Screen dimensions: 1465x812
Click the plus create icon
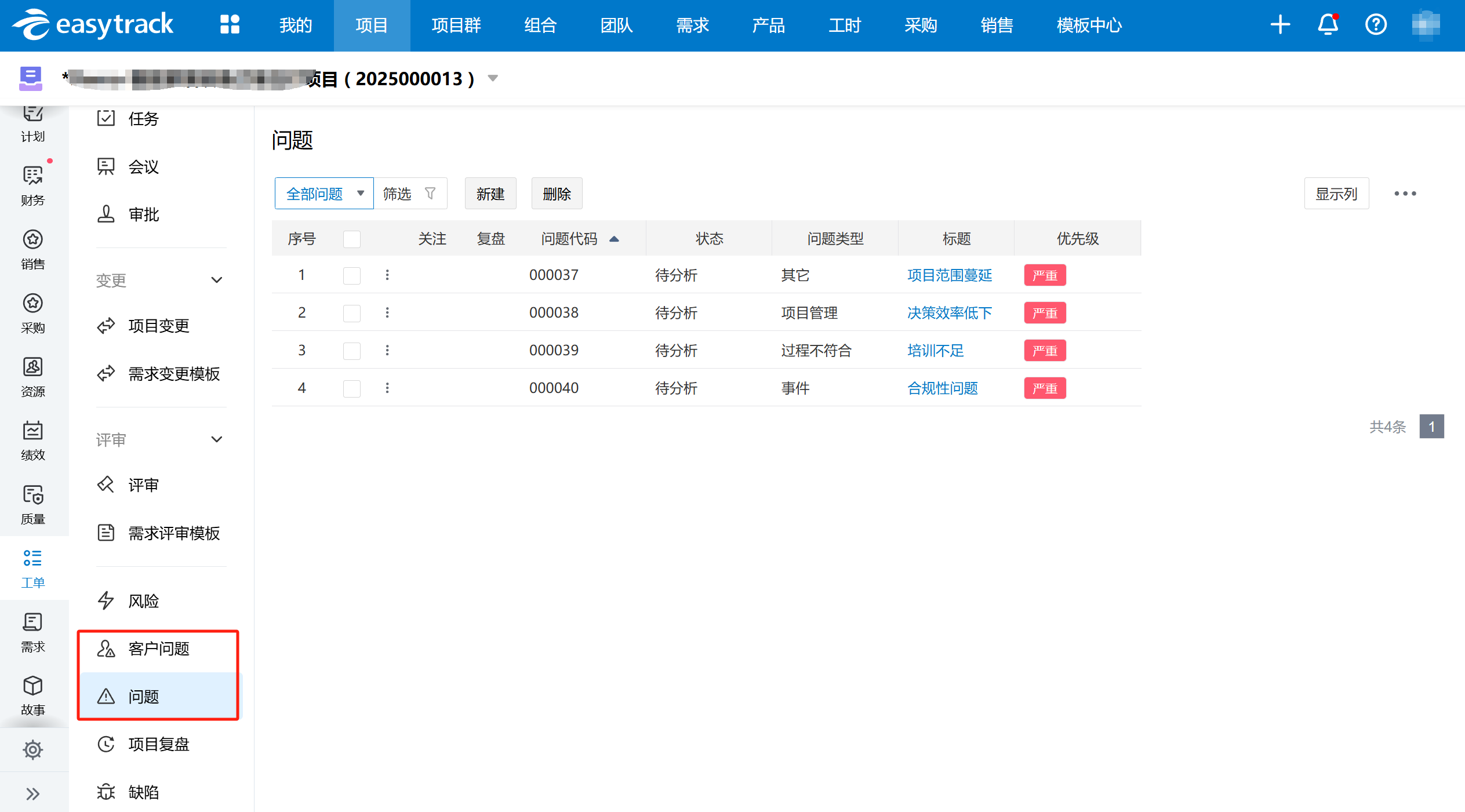click(1280, 25)
